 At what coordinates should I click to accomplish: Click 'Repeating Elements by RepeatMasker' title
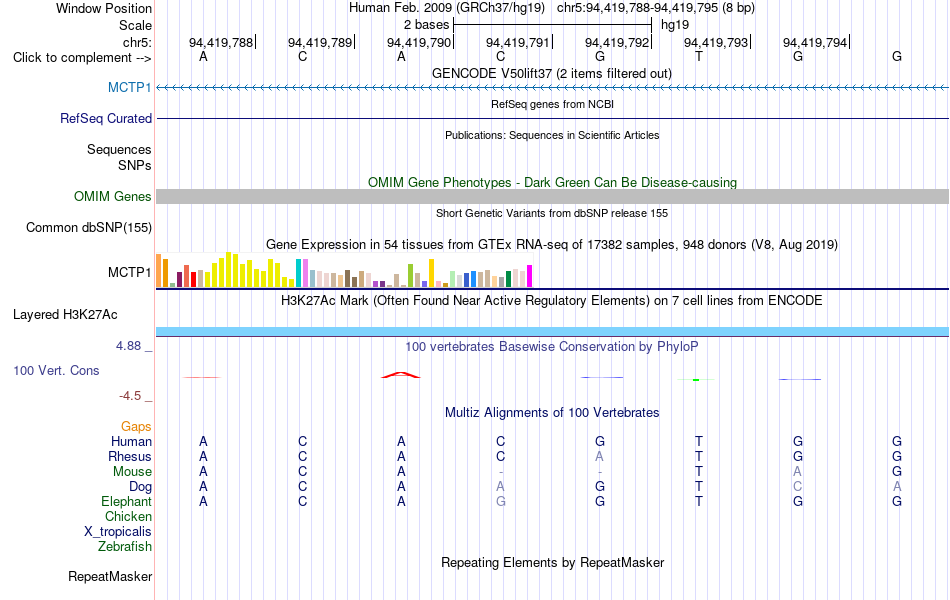pos(553,562)
